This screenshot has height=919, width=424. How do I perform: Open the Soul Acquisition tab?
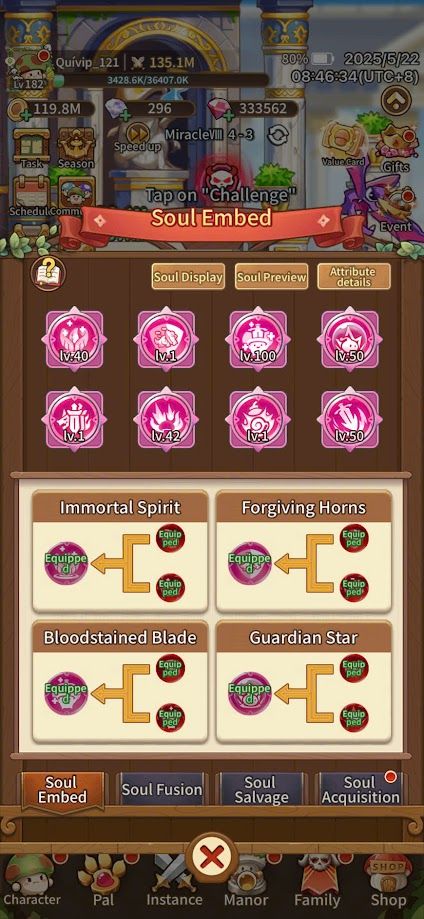(359, 789)
